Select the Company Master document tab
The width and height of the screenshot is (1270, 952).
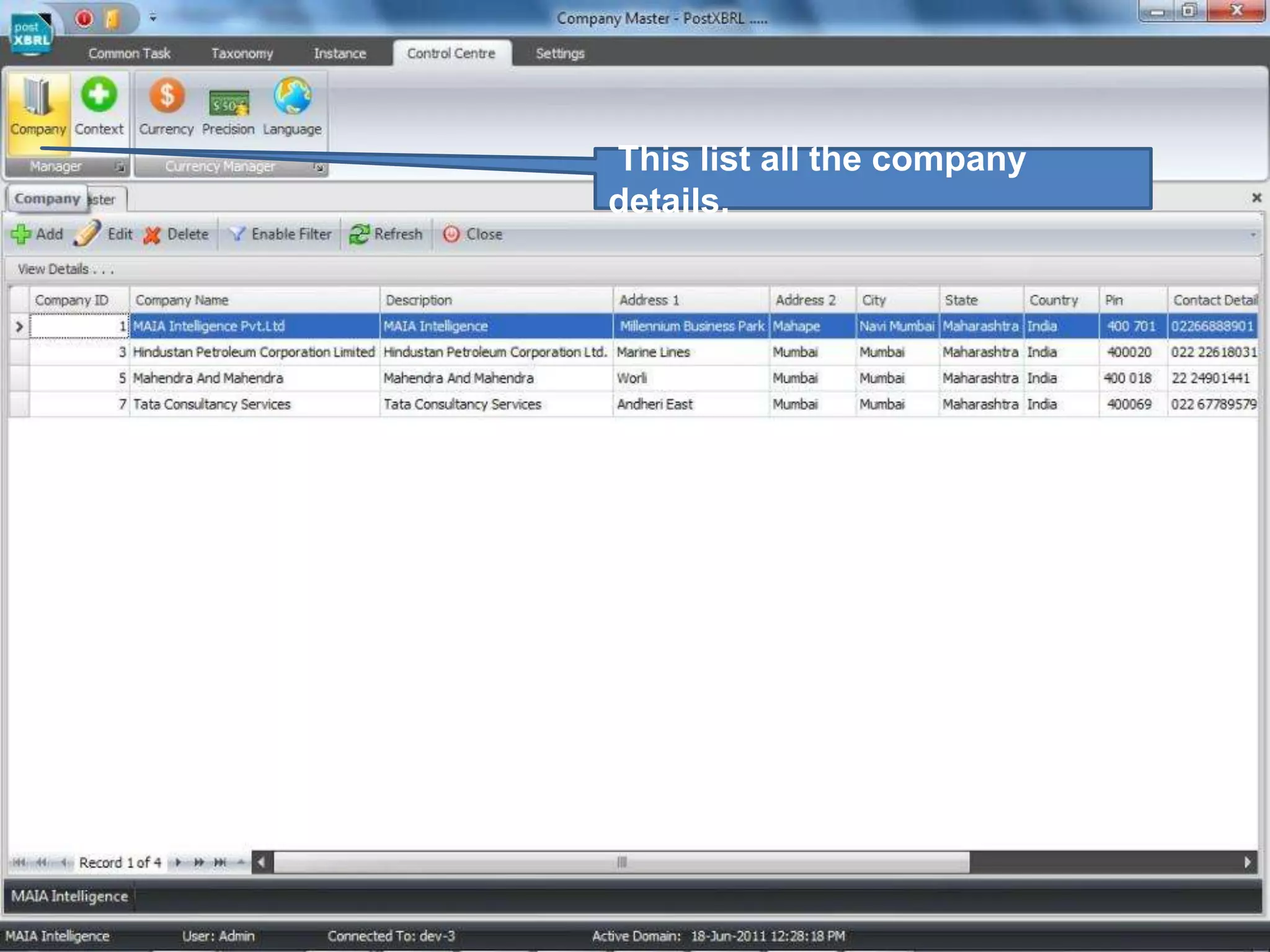[66, 199]
